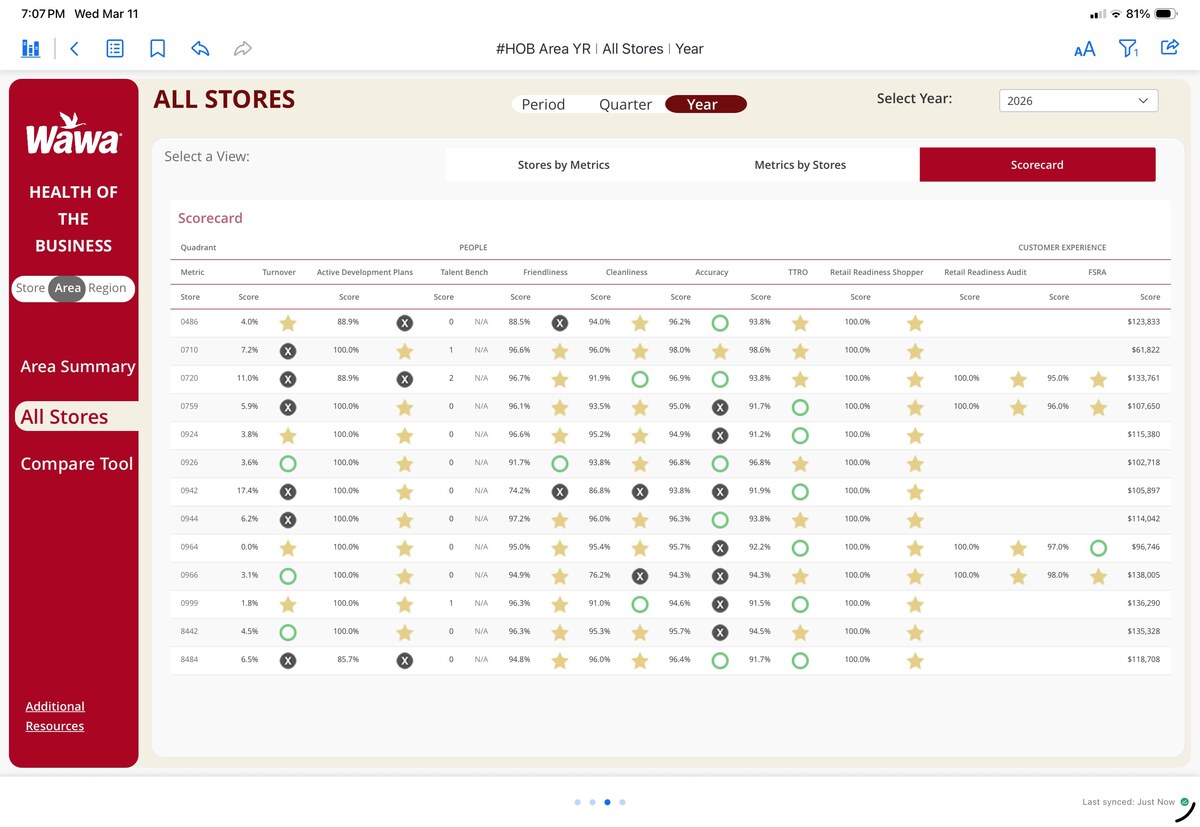Expand the Select Year 2026 dropdown
Viewport: 1200px width, 827px height.
coord(1078,101)
